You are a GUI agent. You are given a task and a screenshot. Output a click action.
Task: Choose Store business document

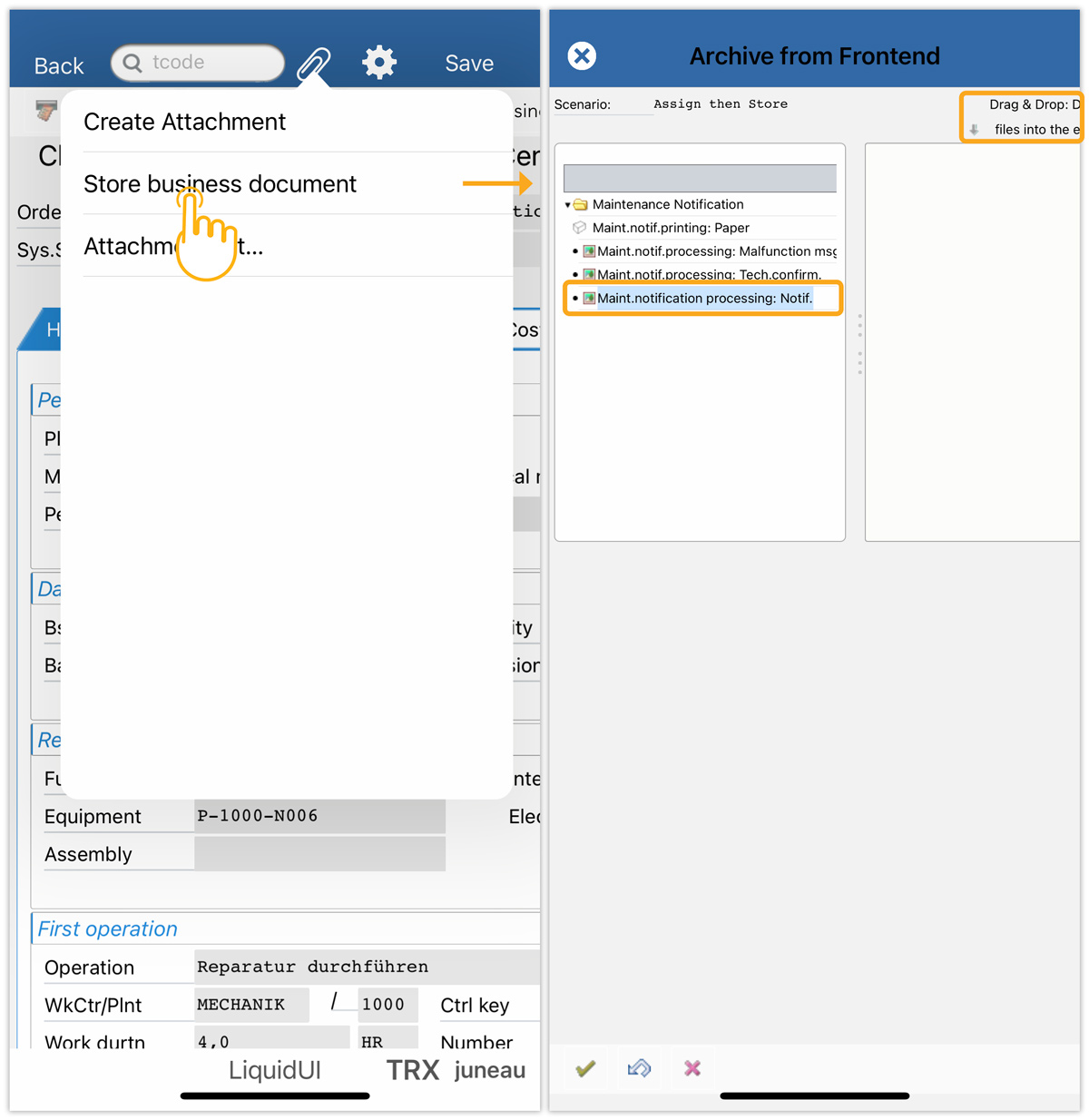tap(220, 184)
